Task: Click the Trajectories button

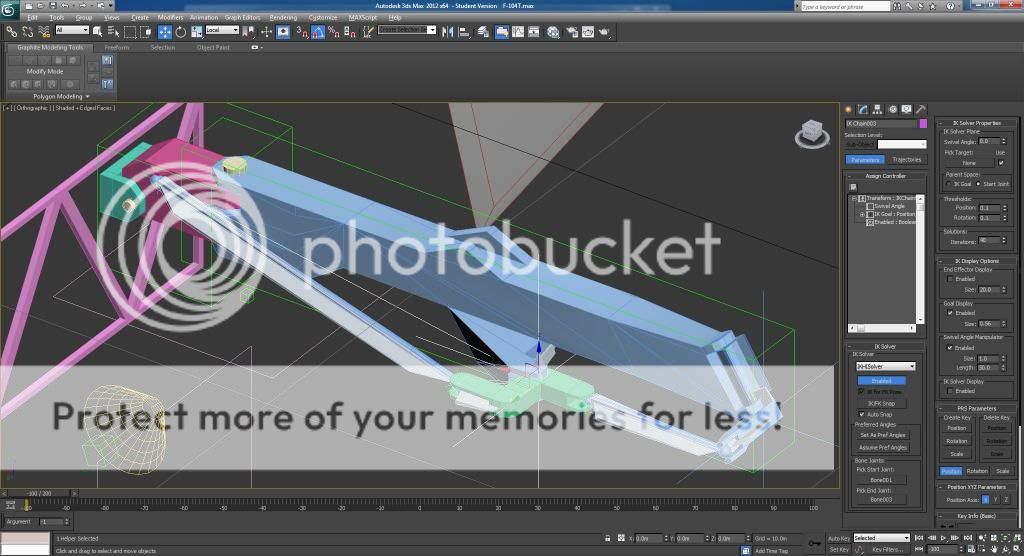Action: 906,159
